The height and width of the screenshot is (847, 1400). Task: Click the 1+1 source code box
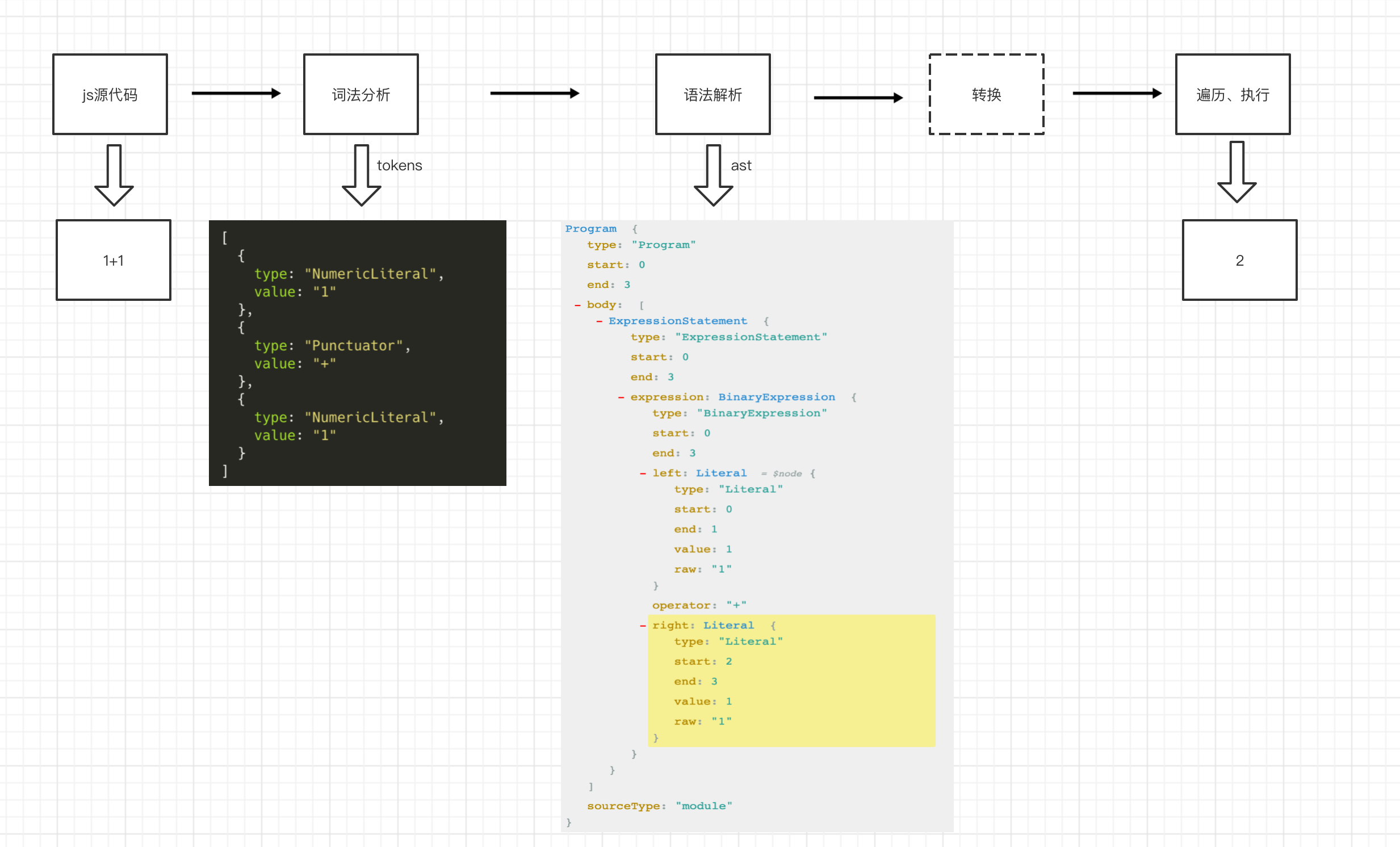tap(114, 260)
